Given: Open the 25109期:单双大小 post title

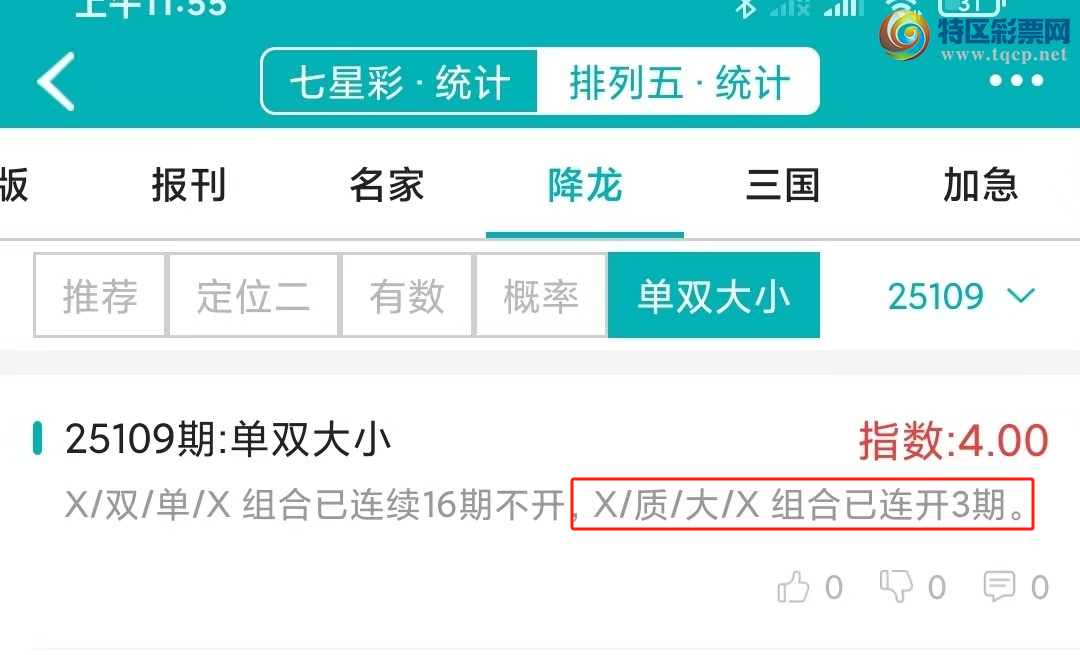Looking at the screenshot, I should [x=228, y=439].
